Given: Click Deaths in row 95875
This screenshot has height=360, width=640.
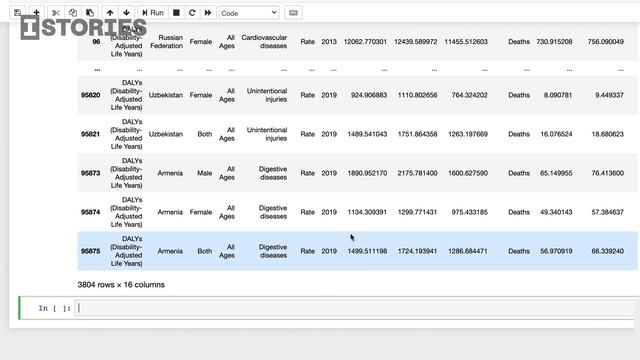Looking at the screenshot, I should (519, 251).
